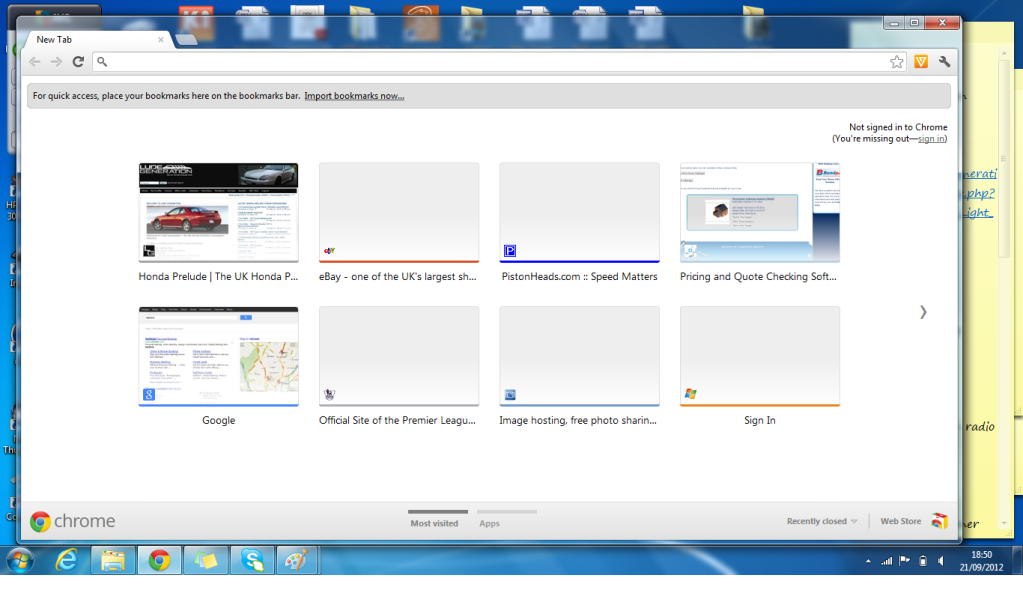The image size is (1023, 599).
Task: Click the volume speaker tray icon
Action: click(941, 561)
